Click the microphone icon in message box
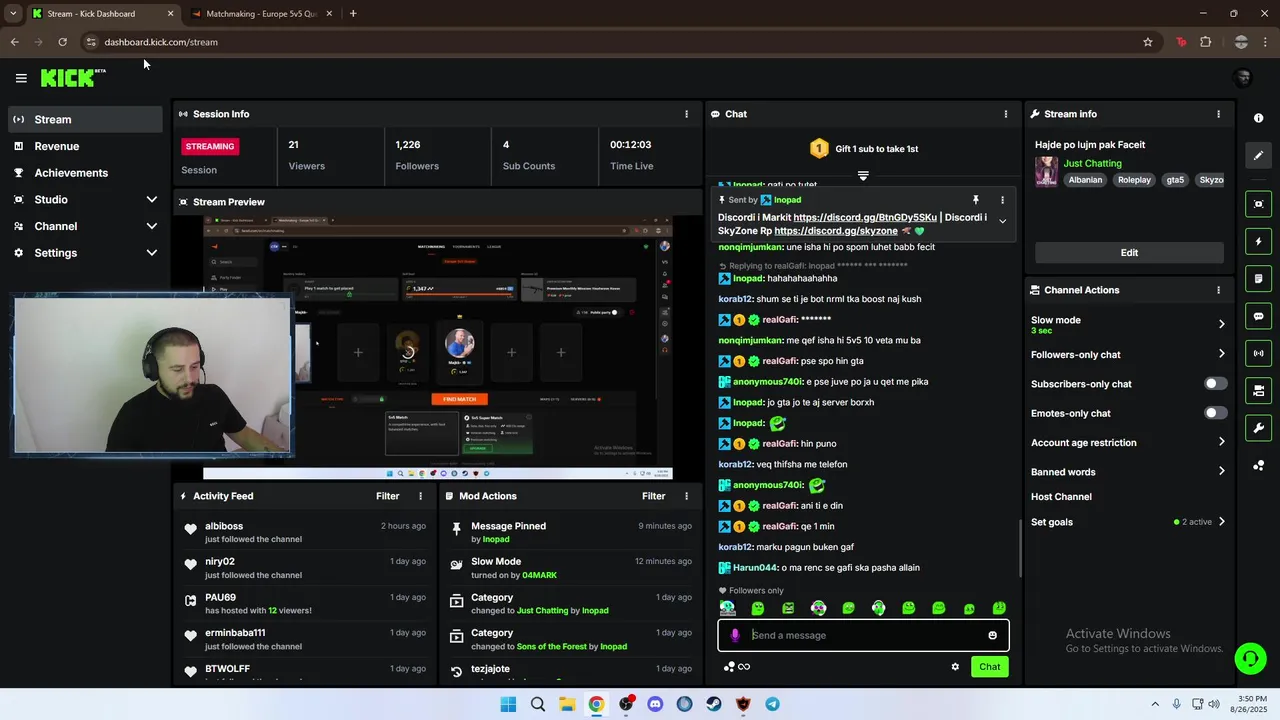The width and height of the screenshot is (1280, 720). coord(735,635)
